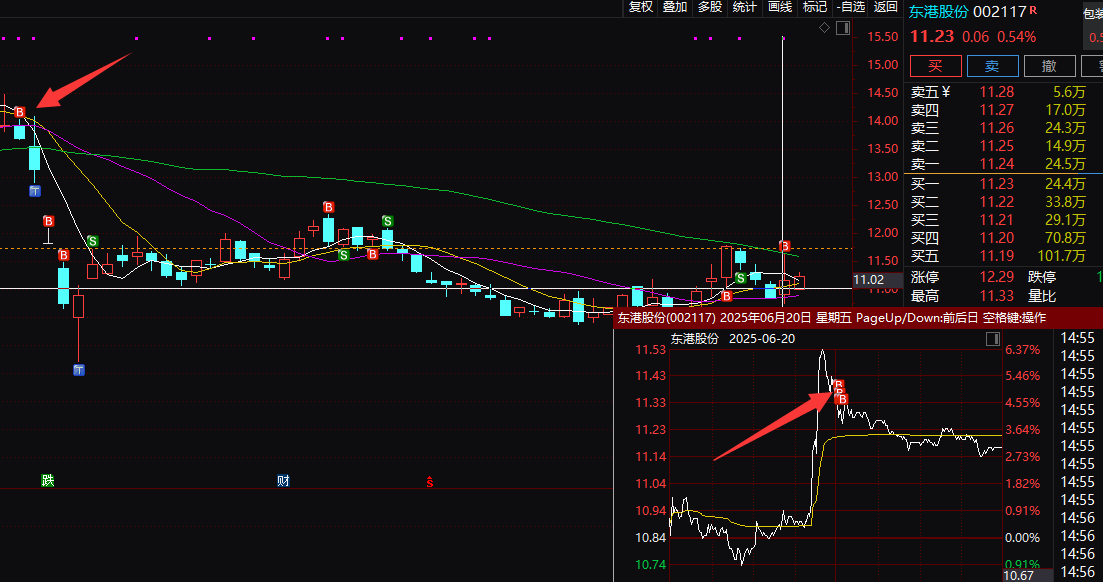1103x582 pixels.
Task: Click the B marker near the 14.00 price level
Action: pos(20,113)
